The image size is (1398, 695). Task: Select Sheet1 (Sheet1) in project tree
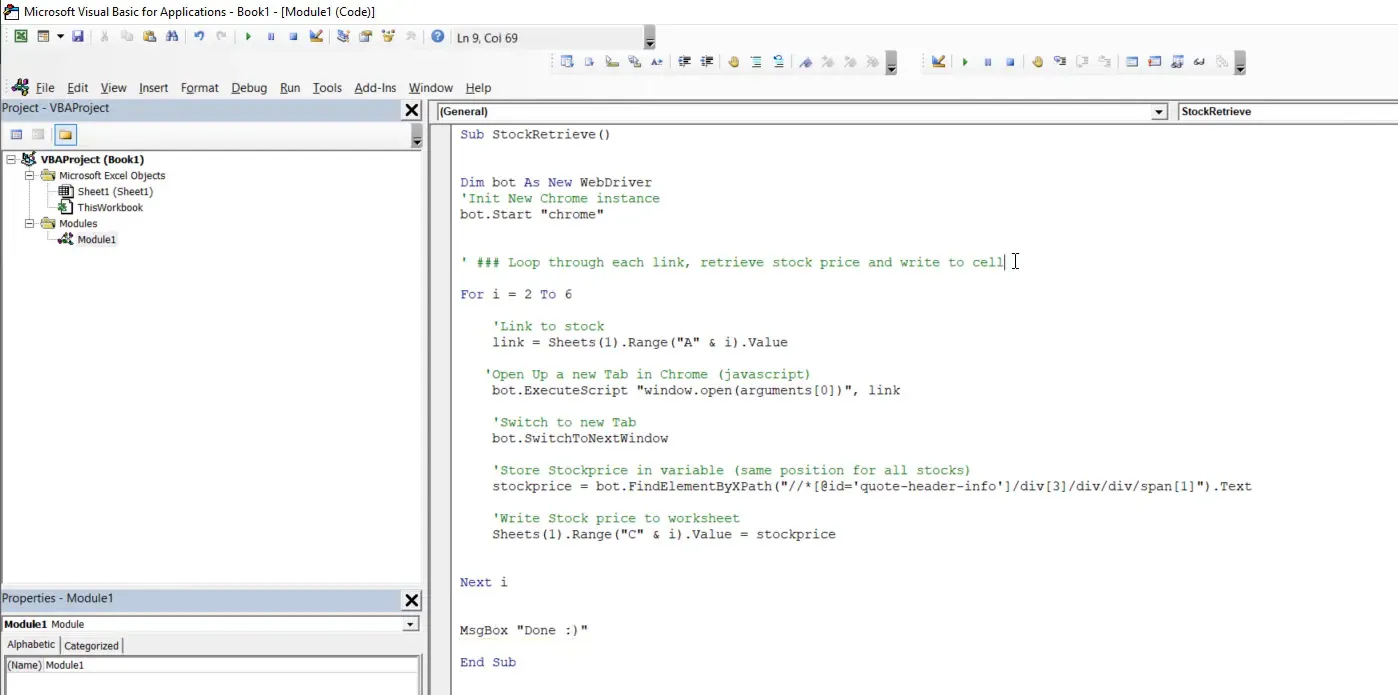click(114, 192)
